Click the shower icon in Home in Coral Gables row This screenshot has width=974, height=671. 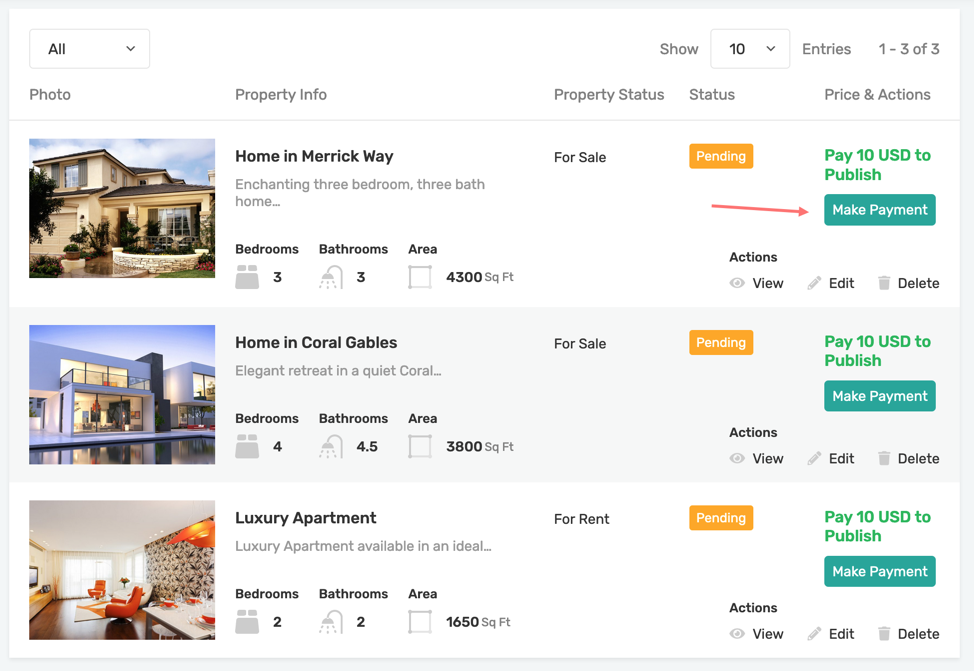click(x=331, y=446)
